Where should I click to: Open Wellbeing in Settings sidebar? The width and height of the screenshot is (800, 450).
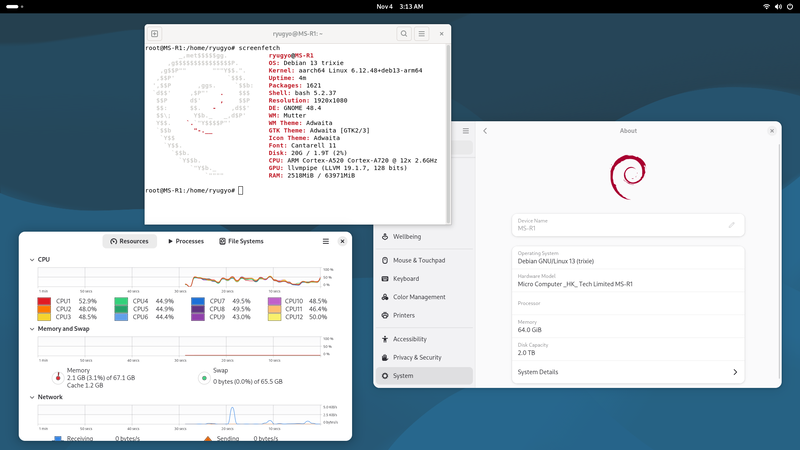click(x=424, y=237)
